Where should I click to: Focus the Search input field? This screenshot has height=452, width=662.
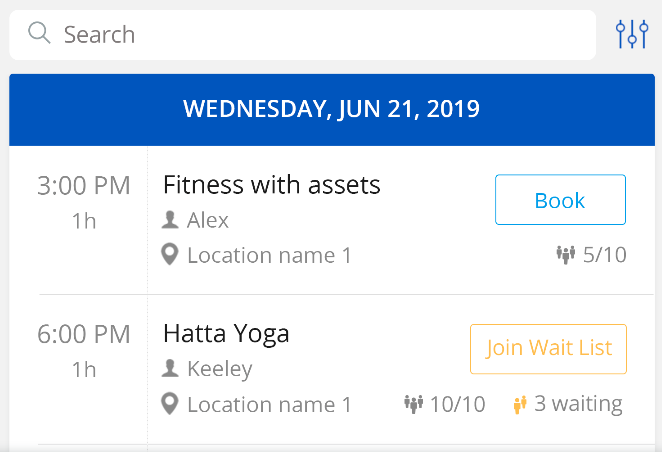click(302, 35)
